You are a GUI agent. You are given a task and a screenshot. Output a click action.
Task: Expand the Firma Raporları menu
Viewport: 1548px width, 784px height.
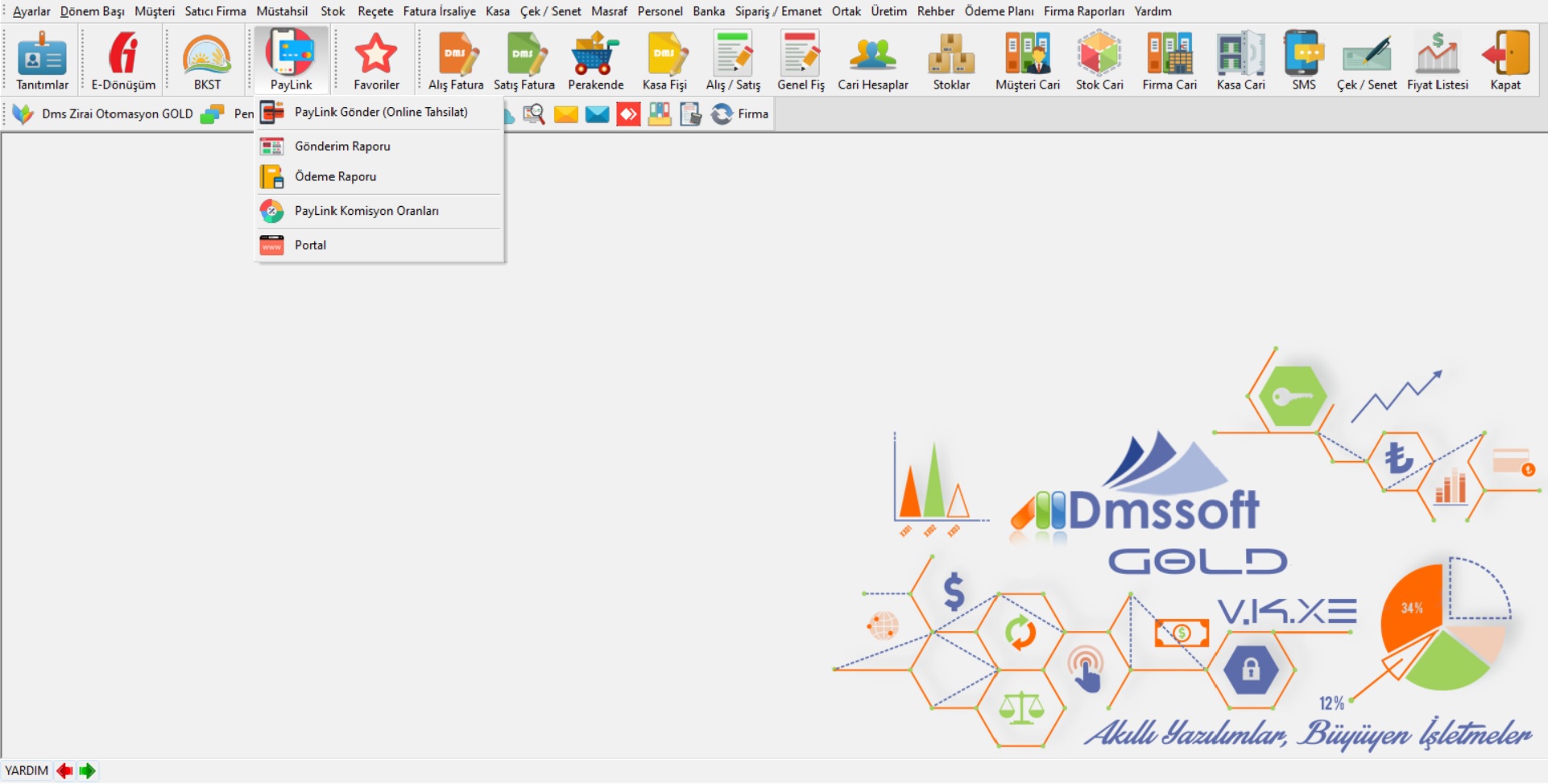[x=1083, y=11]
